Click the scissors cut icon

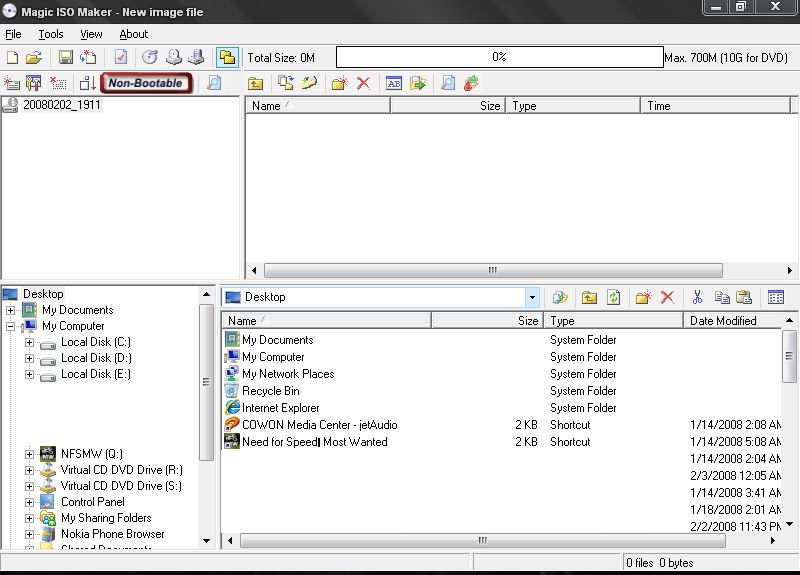pos(697,297)
